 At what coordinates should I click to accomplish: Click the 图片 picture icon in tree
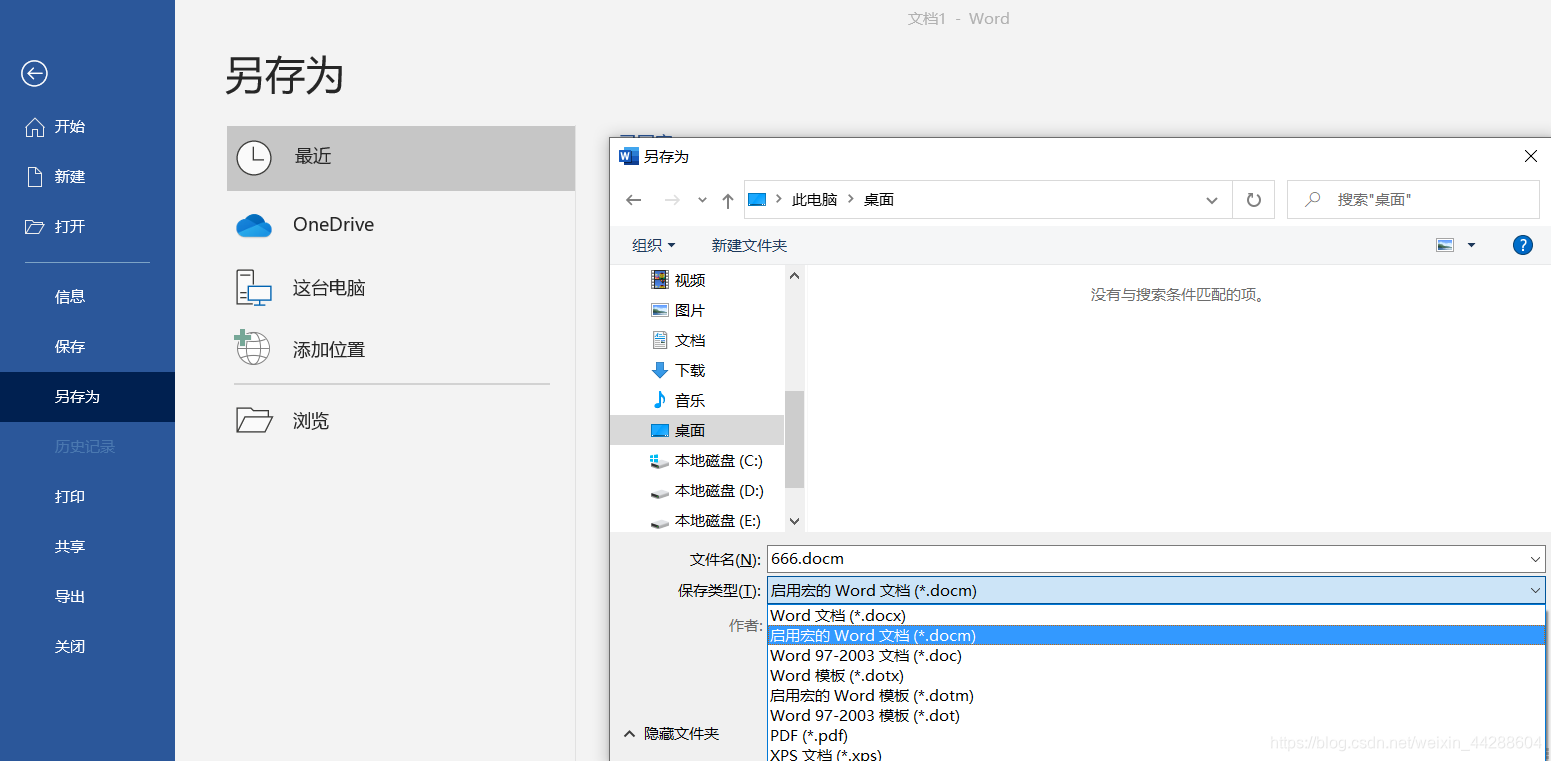[659, 310]
